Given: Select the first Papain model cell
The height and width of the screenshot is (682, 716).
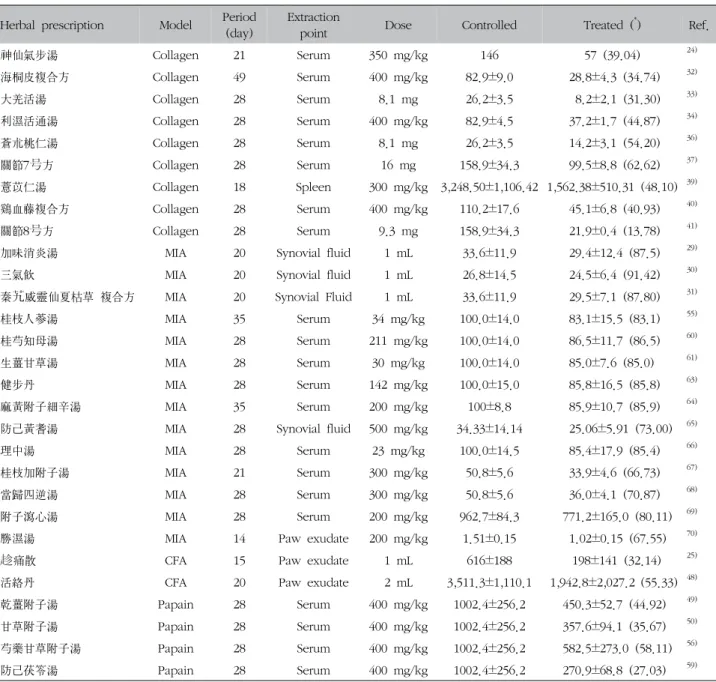Looking at the screenshot, I should pyautogui.click(x=175, y=605).
